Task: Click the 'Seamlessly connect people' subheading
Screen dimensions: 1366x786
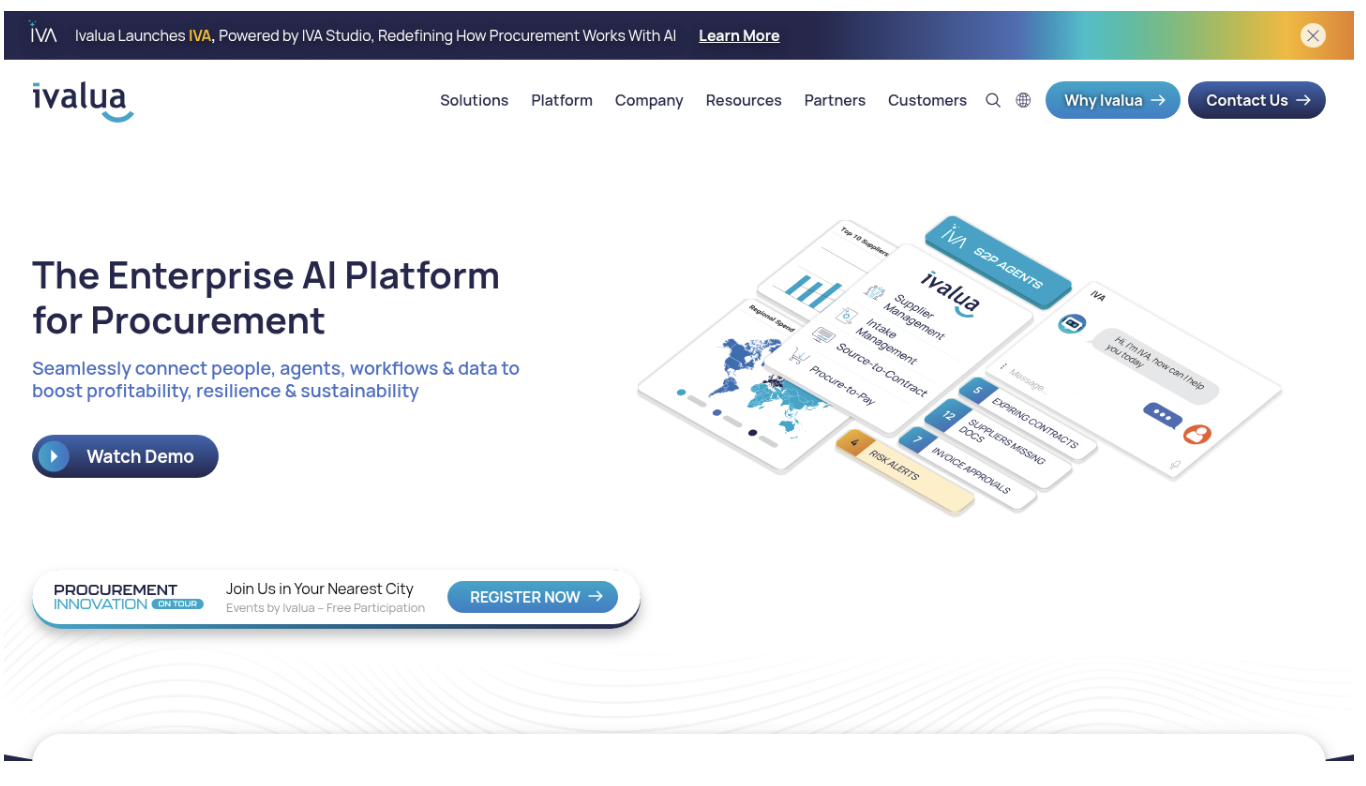Action: pos(276,379)
